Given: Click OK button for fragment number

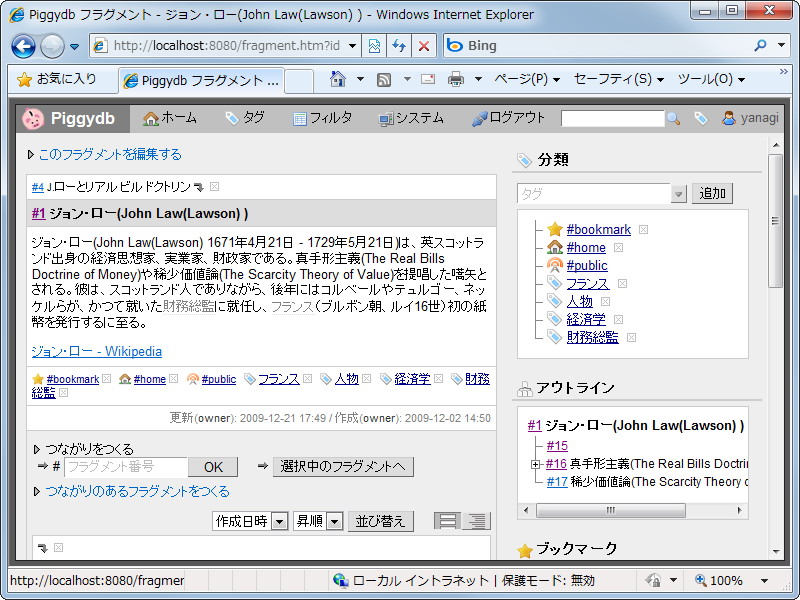Looking at the screenshot, I should 213,467.
